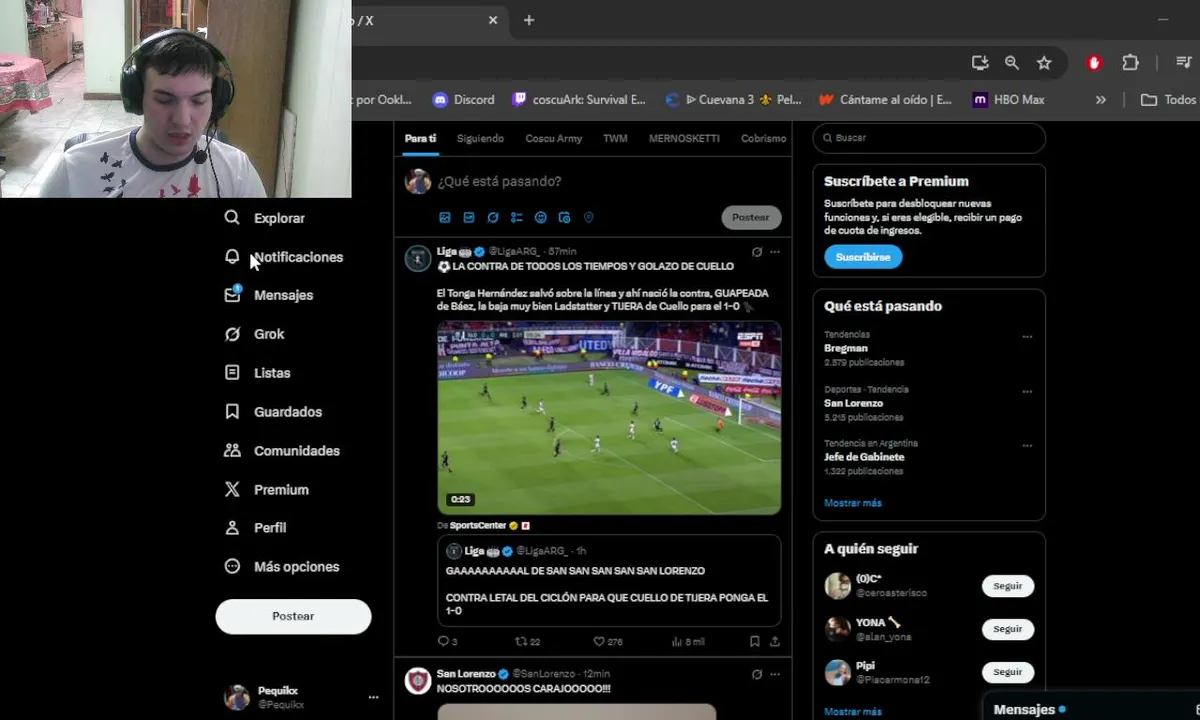Add image media to the new post
The width and height of the screenshot is (1200, 720).
coord(445,217)
